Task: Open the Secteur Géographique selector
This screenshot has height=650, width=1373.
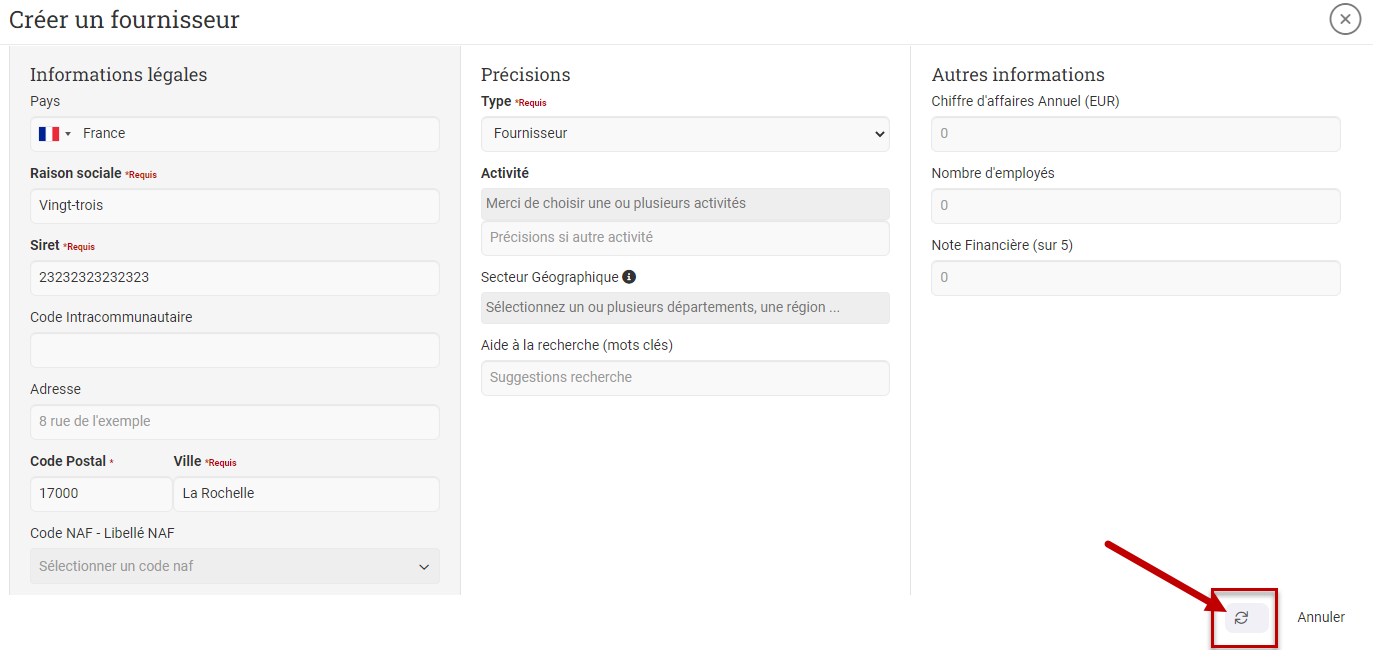Action: 685,308
